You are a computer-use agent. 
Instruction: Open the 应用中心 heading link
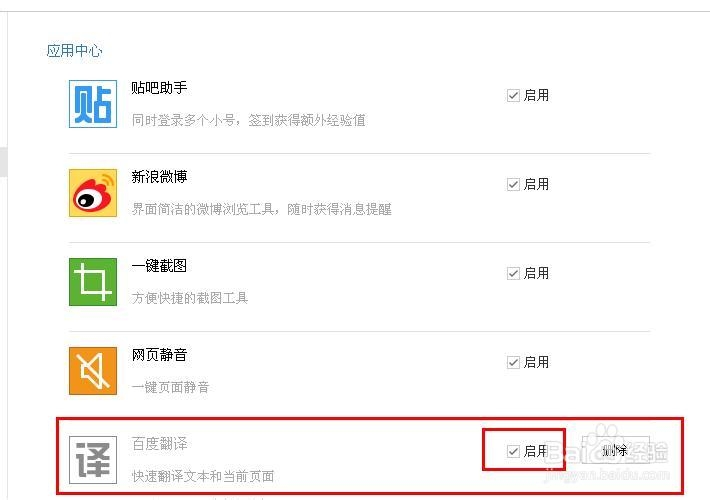click(74, 51)
